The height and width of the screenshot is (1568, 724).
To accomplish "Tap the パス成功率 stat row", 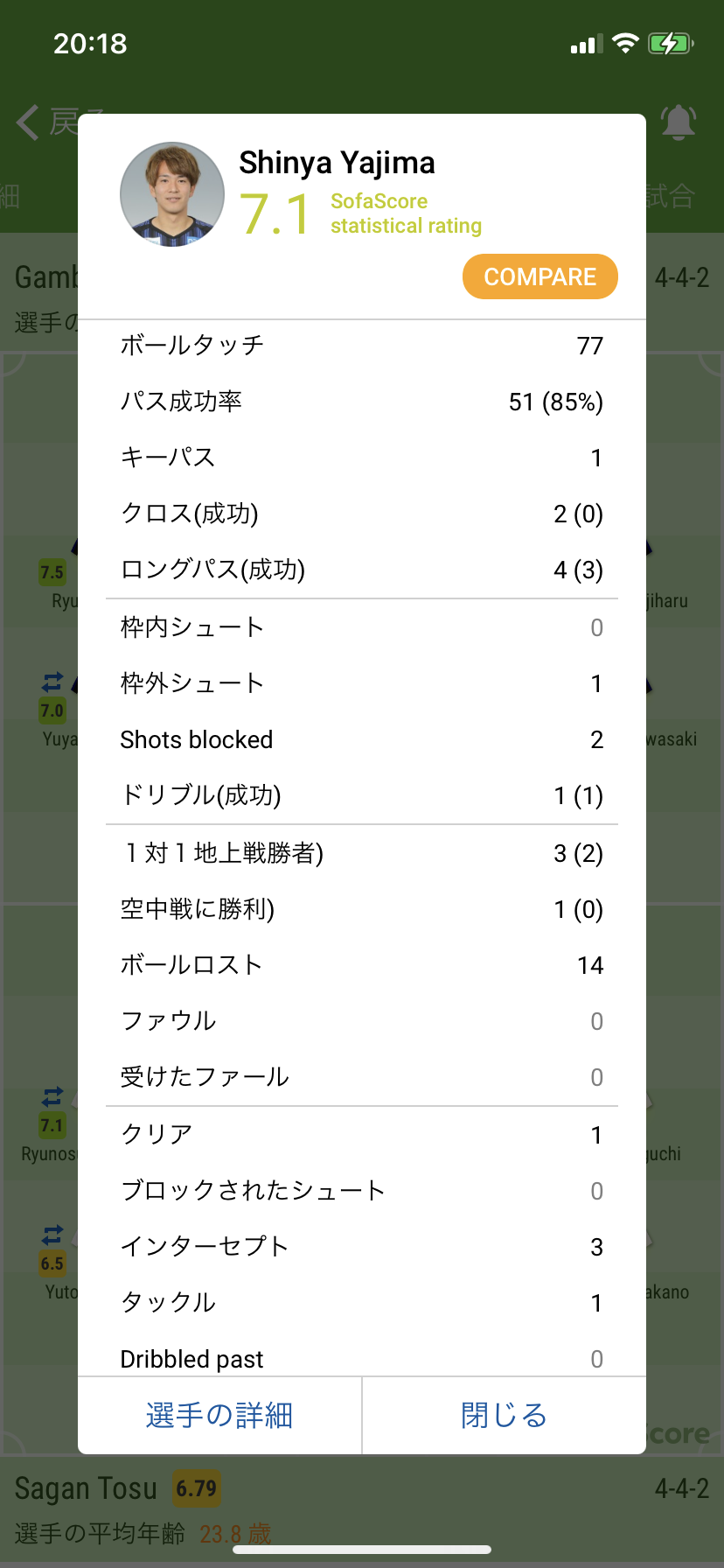I will (x=361, y=402).
